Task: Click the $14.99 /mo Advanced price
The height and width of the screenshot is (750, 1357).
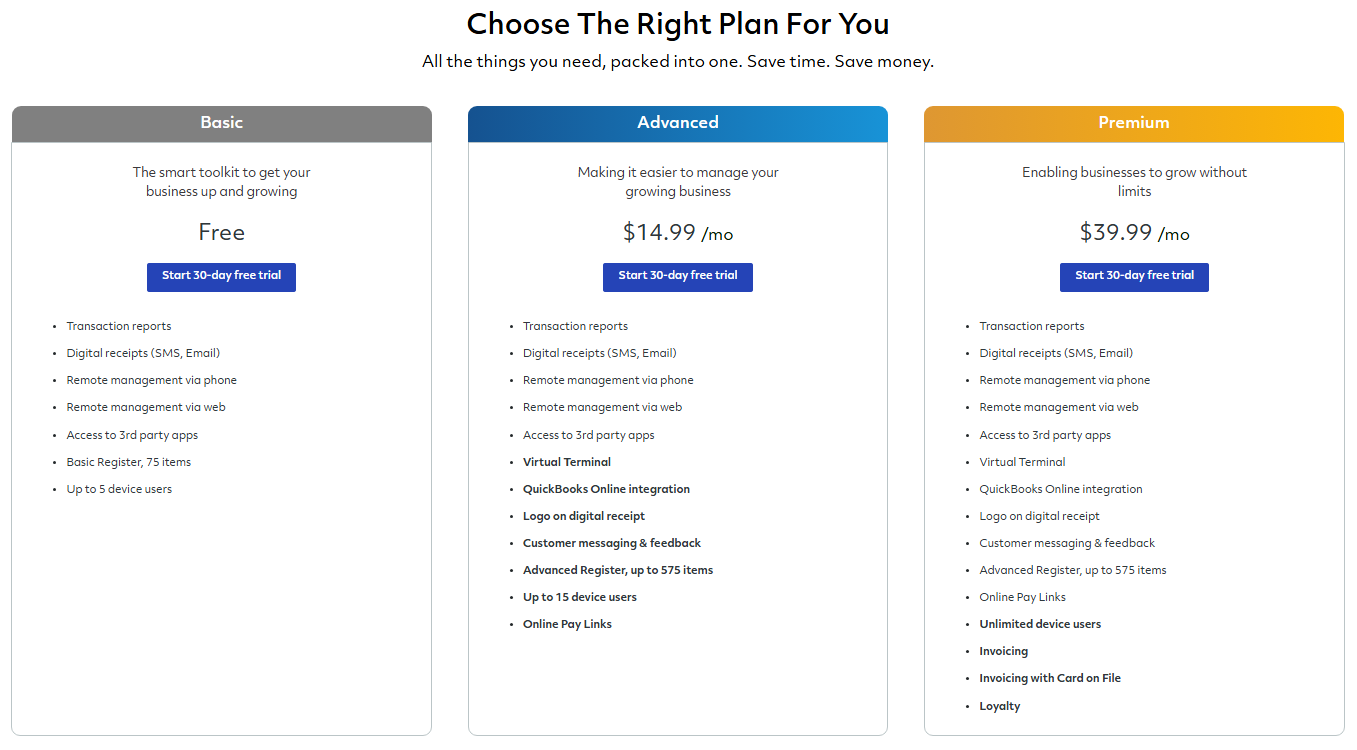Action: [x=678, y=233]
